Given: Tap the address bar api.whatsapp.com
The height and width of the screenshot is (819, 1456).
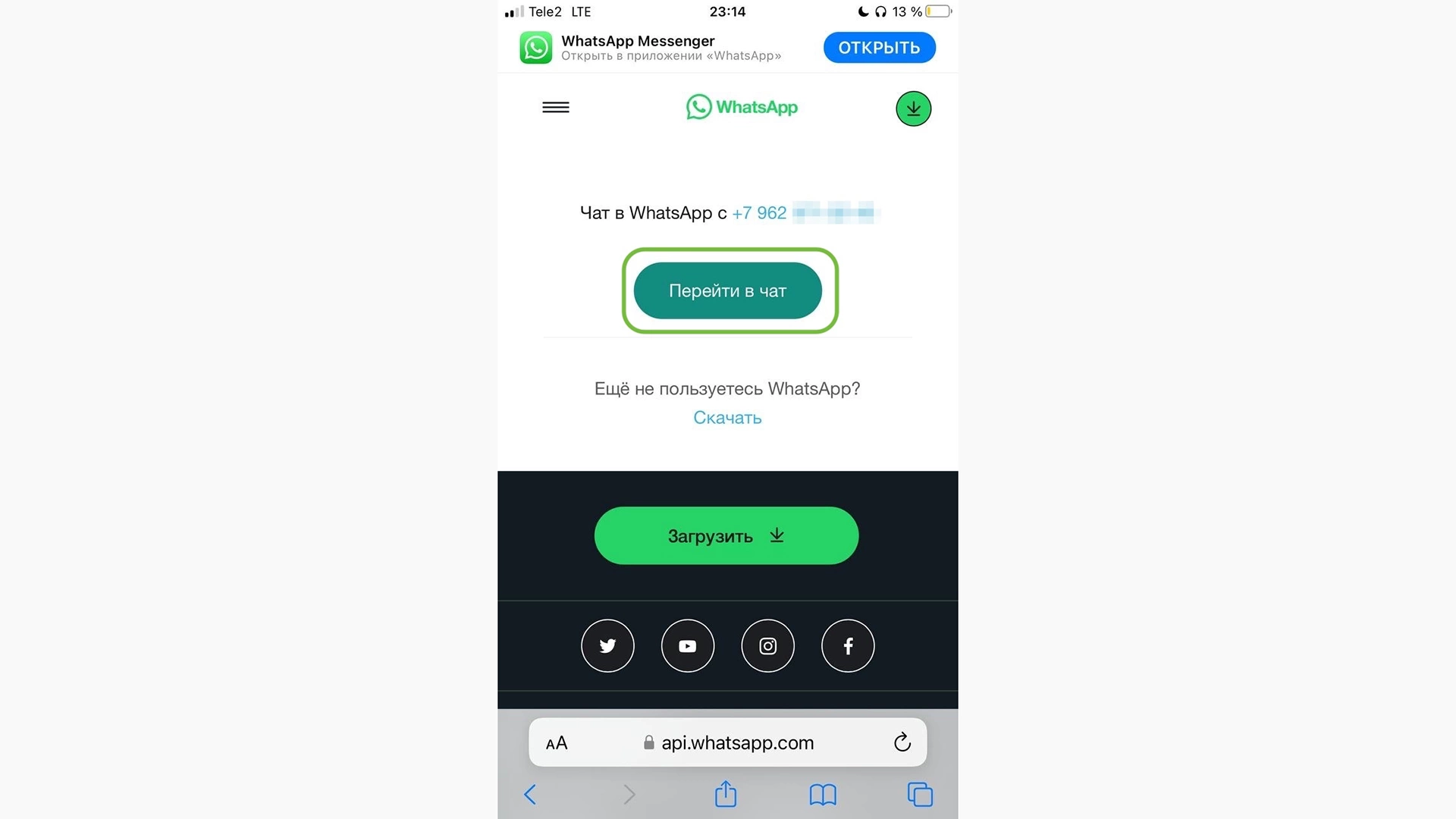Looking at the screenshot, I should pos(728,742).
